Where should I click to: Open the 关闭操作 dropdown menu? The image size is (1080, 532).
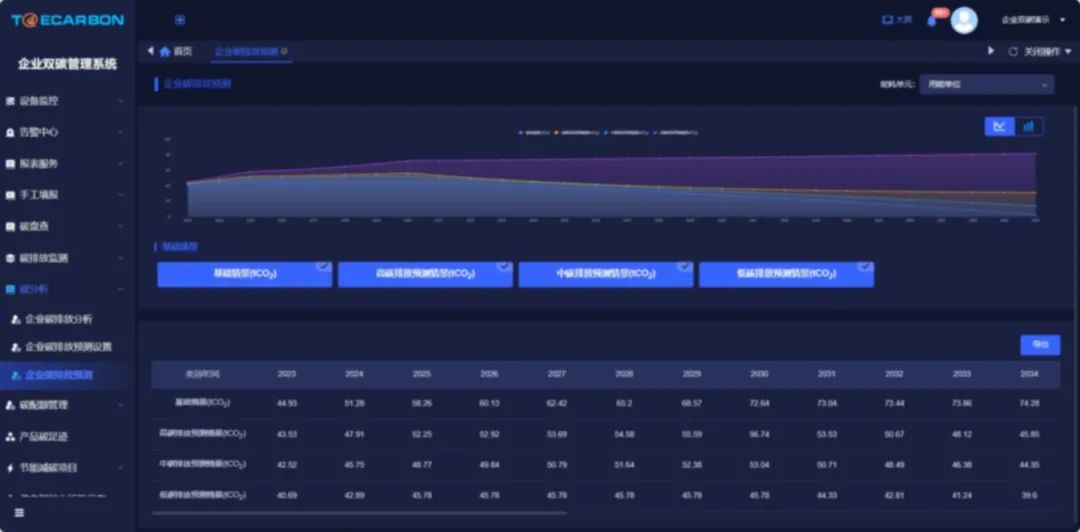point(1043,51)
